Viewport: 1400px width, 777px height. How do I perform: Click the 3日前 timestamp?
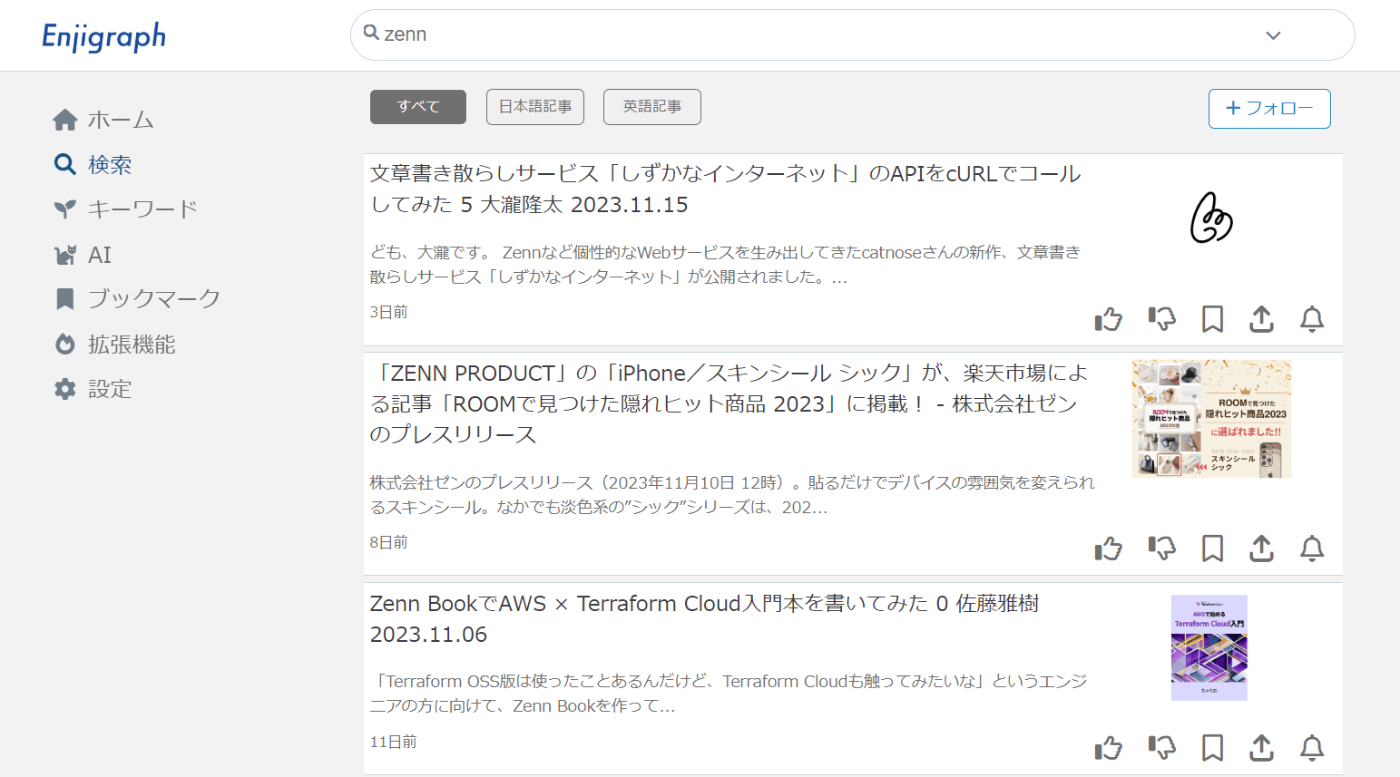(389, 312)
